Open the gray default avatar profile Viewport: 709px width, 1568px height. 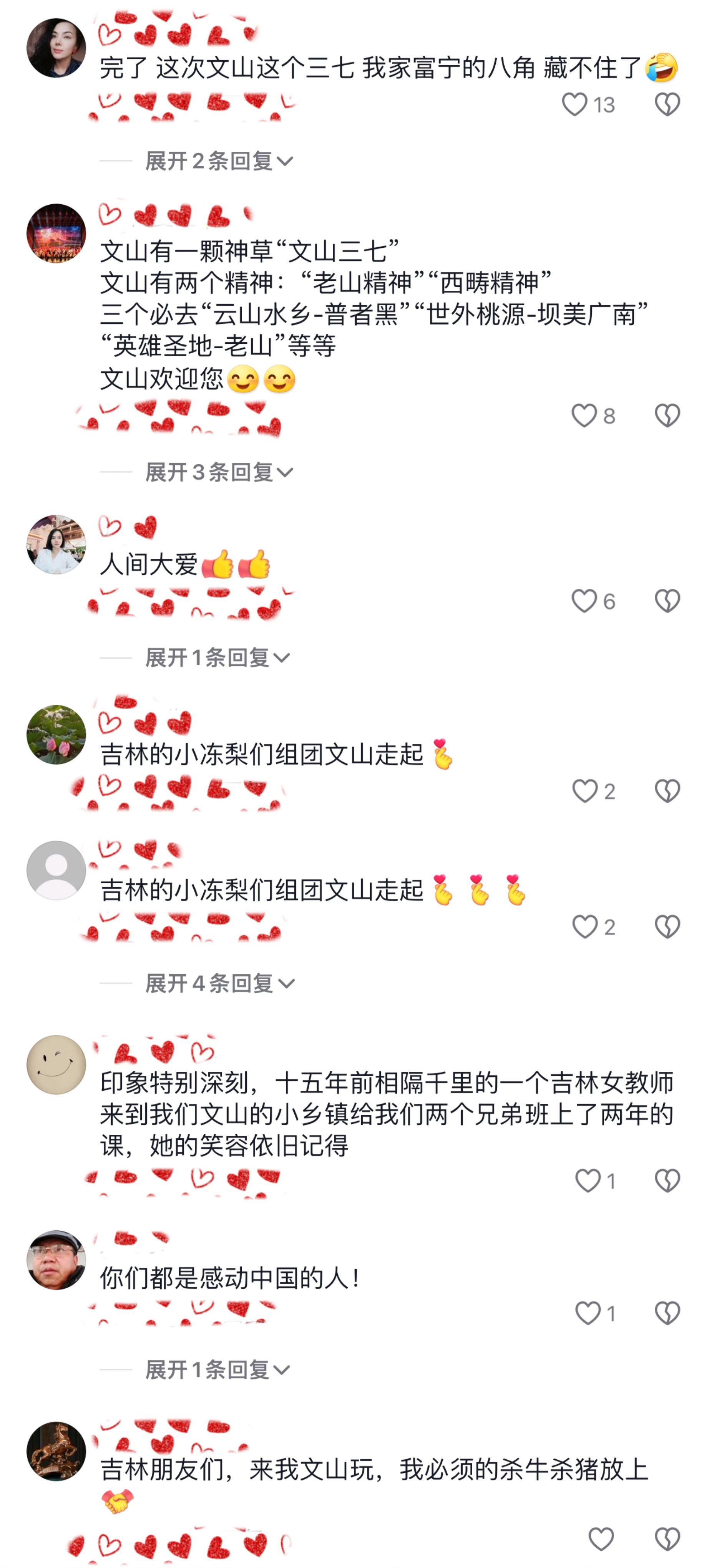[56, 871]
